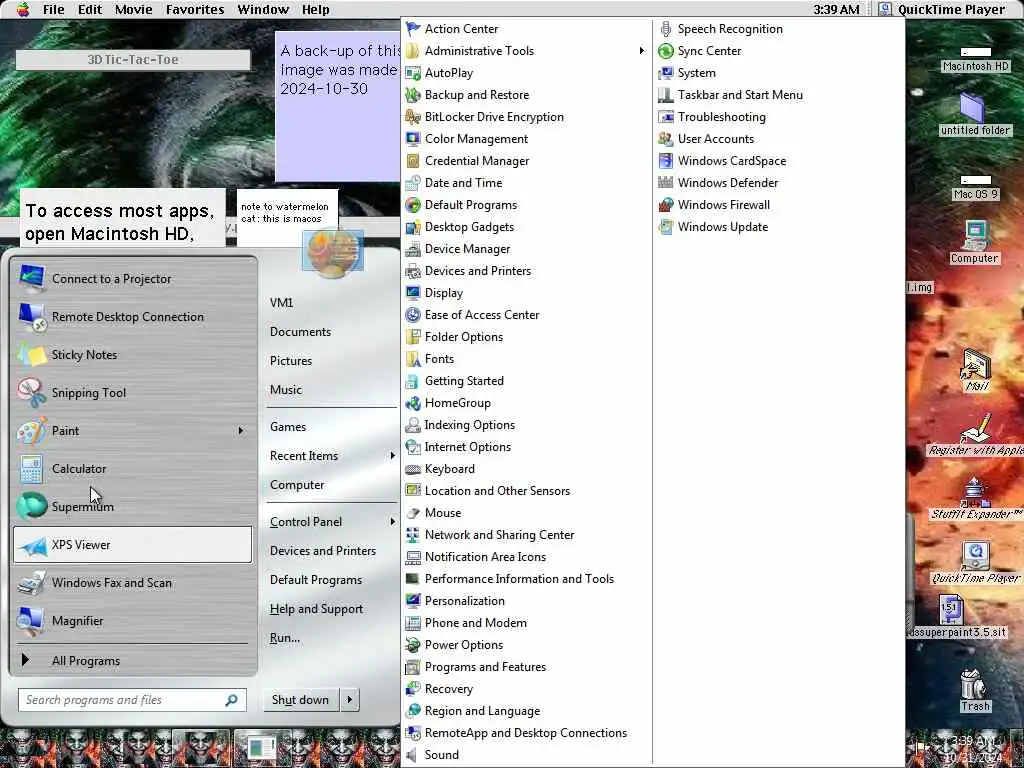
Task: Open Pictures from Start menu
Action: 291,360
